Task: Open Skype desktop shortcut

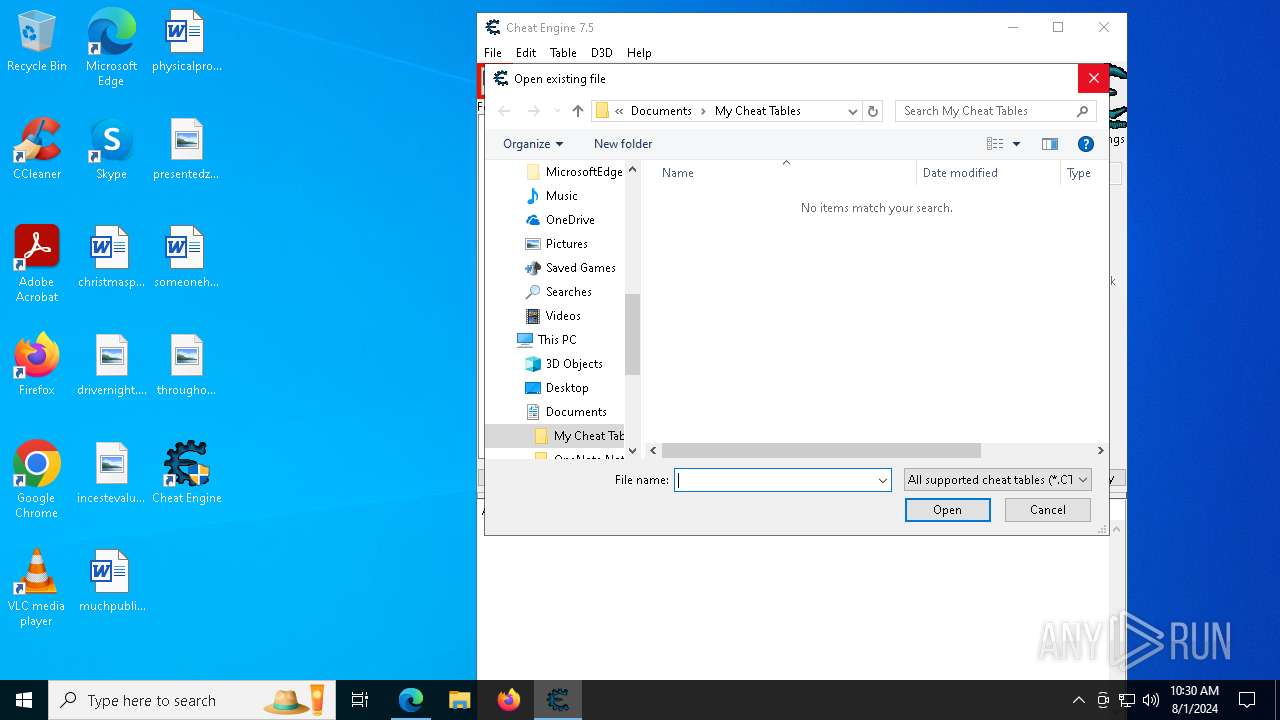Action: pos(111,149)
